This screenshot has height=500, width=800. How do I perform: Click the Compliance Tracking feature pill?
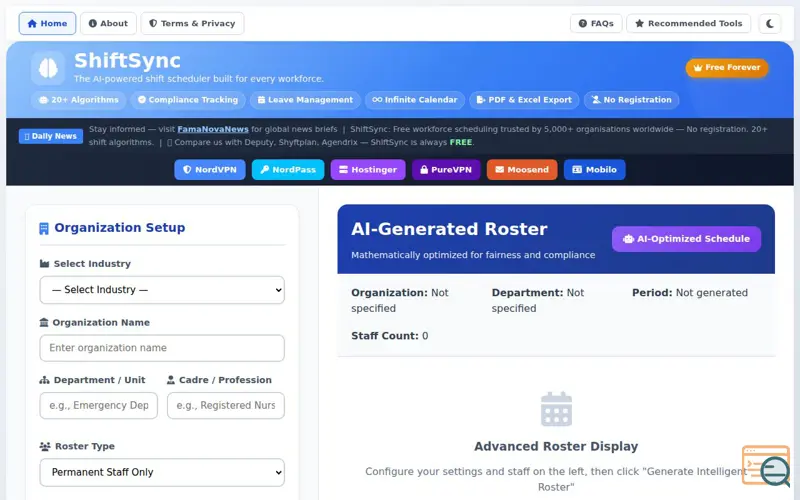point(188,100)
